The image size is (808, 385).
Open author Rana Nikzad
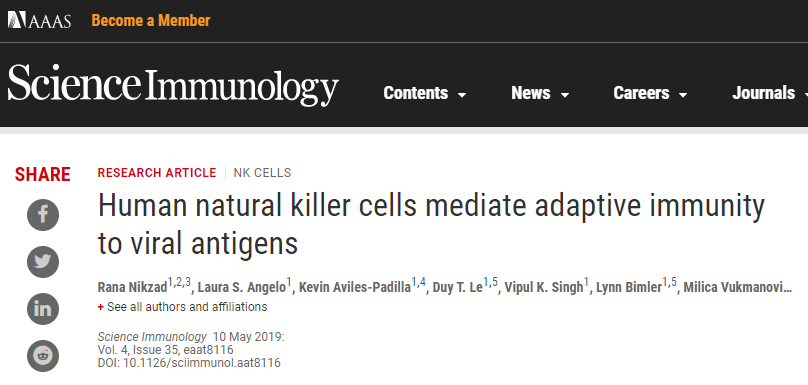click(x=132, y=287)
